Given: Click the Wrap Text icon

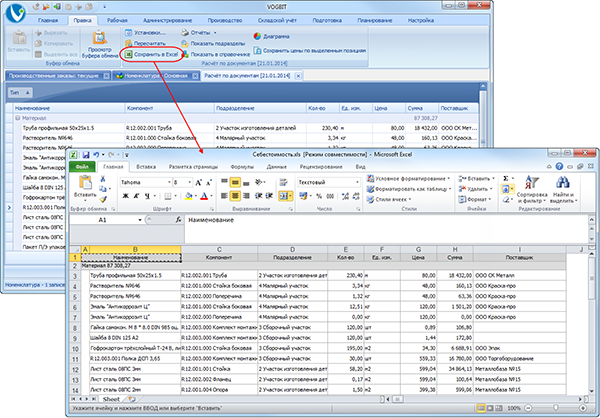Looking at the screenshot, I should [284, 182].
